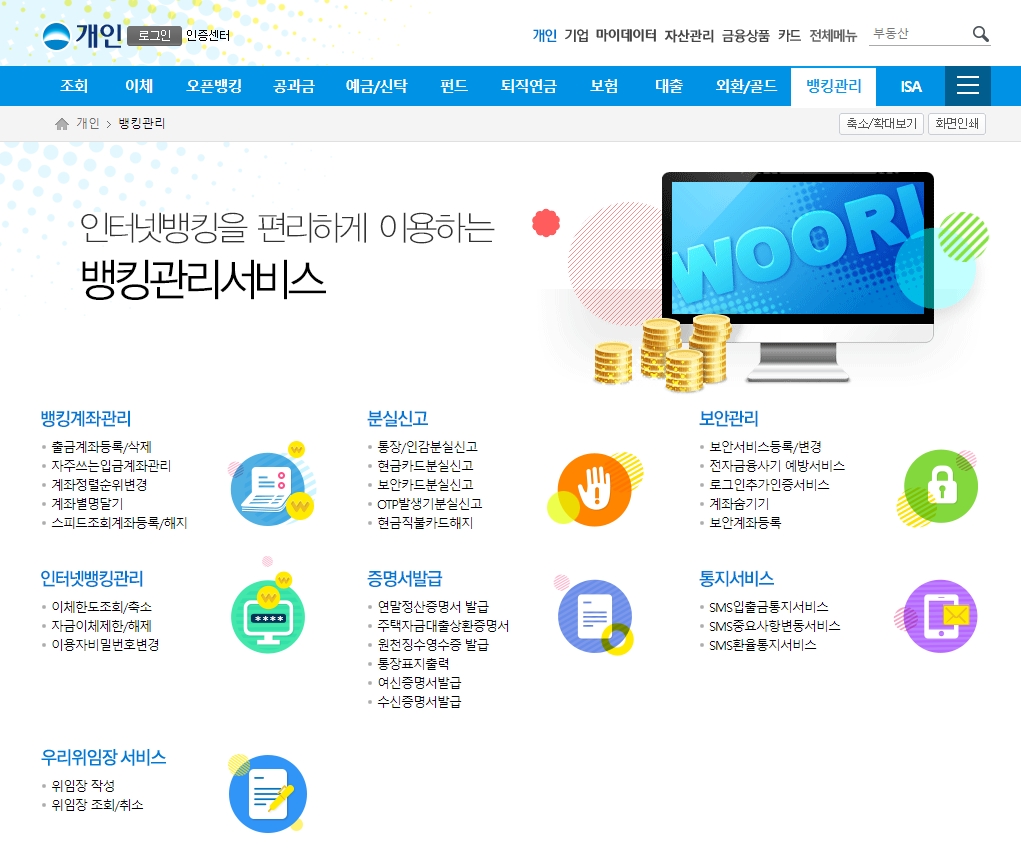Click 뱅킹관리 in the breadcrumb
The width and height of the screenshot is (1021, 852).
point(142,123)
